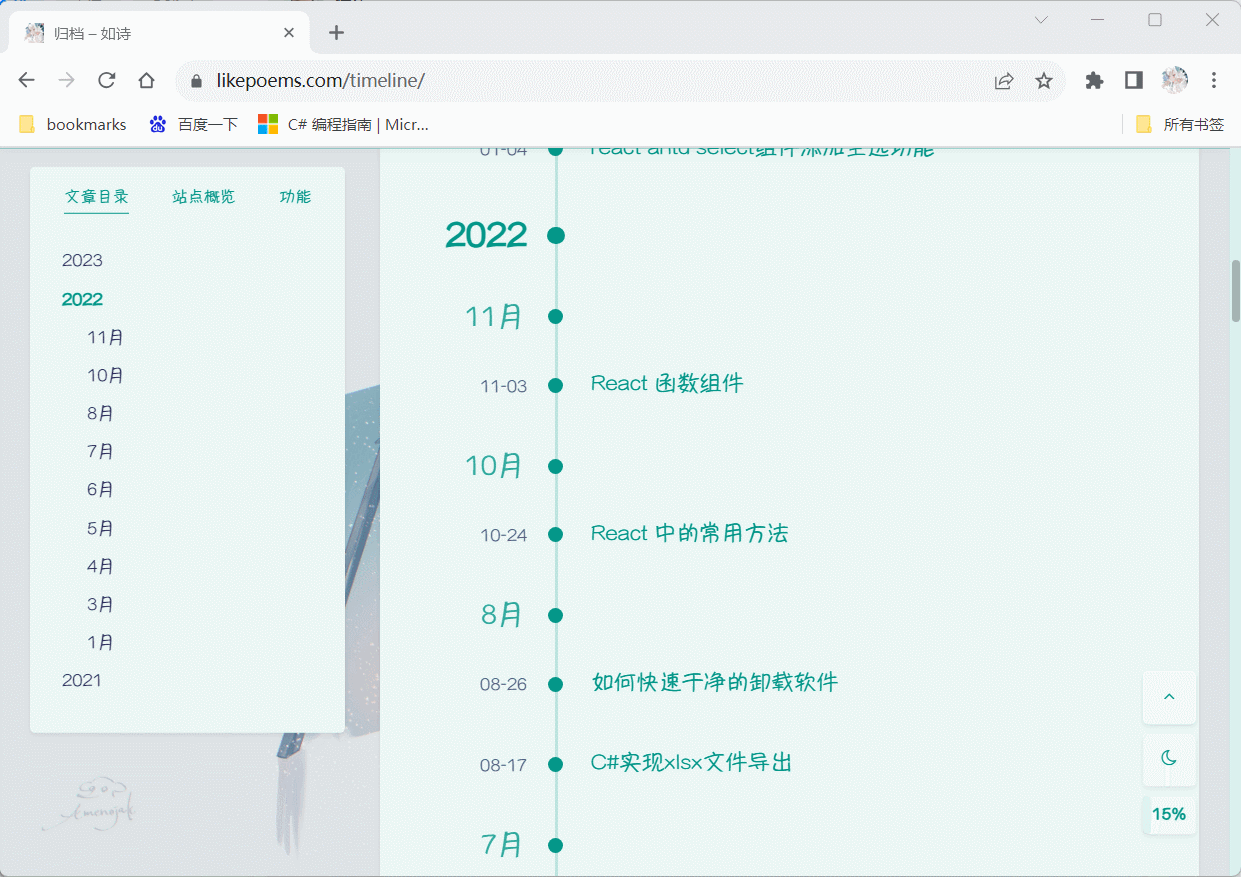Click the site security lock icon
Viewport: 1241px width, 877px height.
pos(196,81)
